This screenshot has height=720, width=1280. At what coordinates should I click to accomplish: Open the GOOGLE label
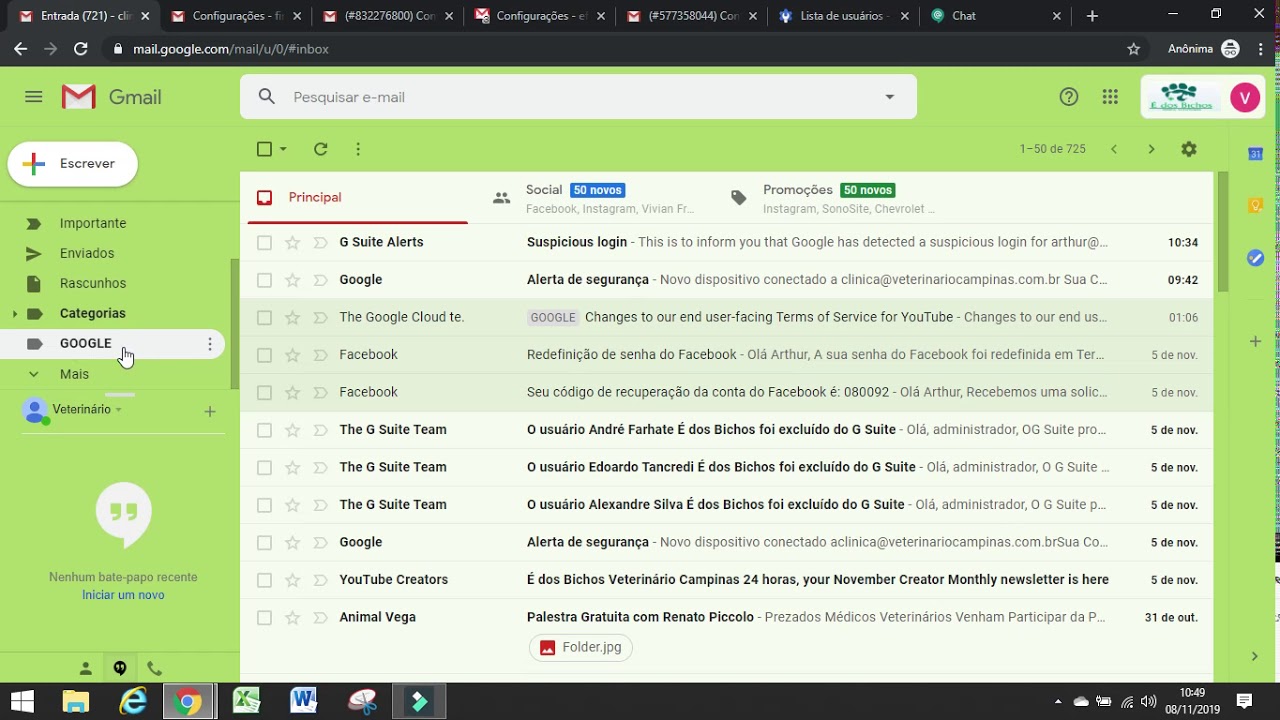(x=85, y=344)
